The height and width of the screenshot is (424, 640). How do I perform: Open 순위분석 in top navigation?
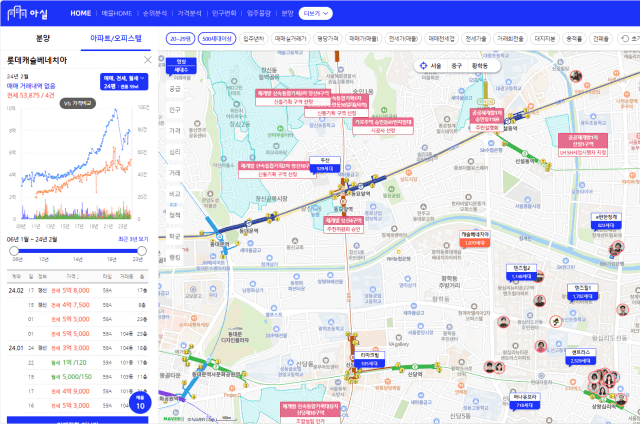(x=155, y=13)
